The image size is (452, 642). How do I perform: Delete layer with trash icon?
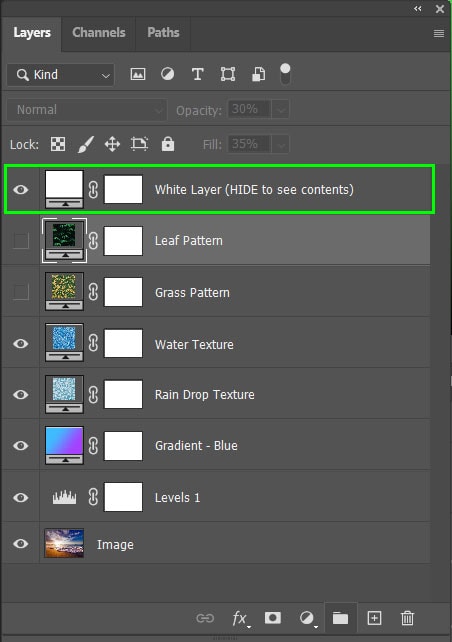pos(407,618)
